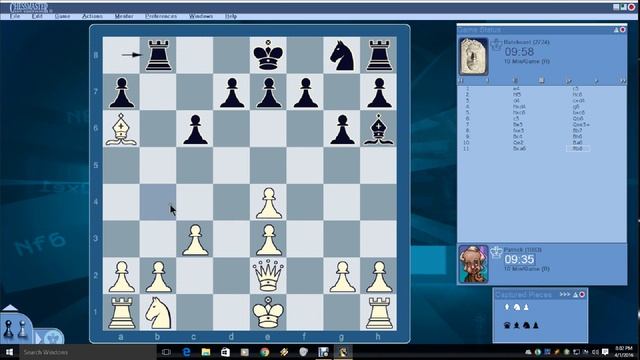Select the black pawn on c6
Screen dimensions: 640x360
click(195, 129)
